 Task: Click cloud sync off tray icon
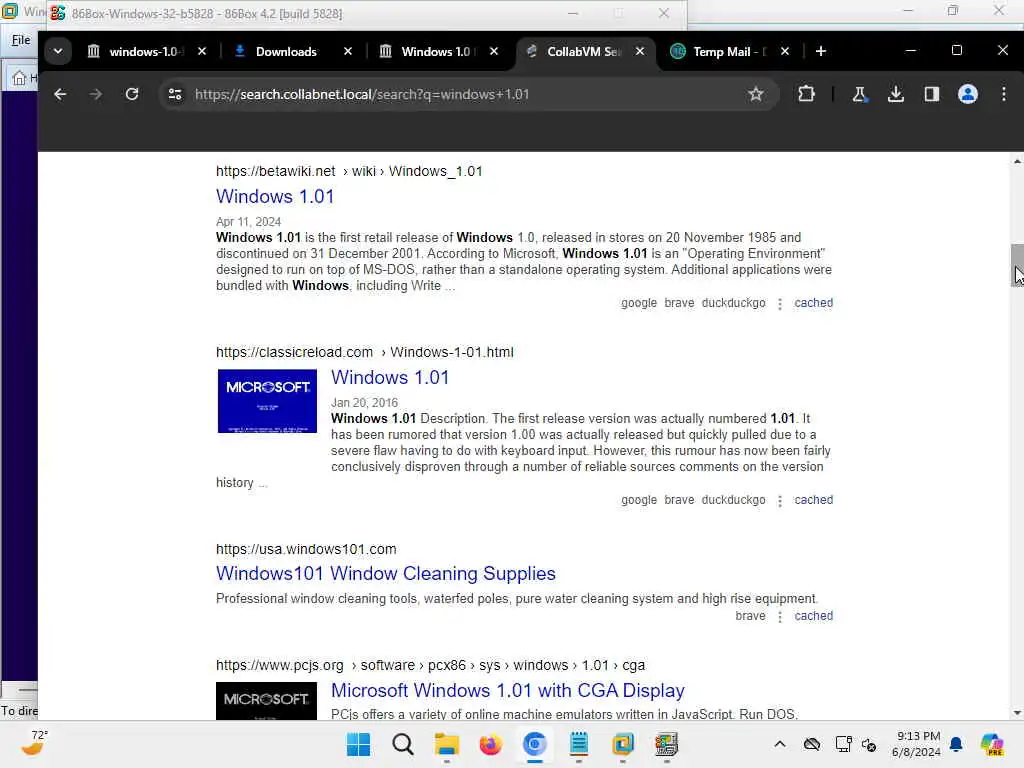click(812, 744)
